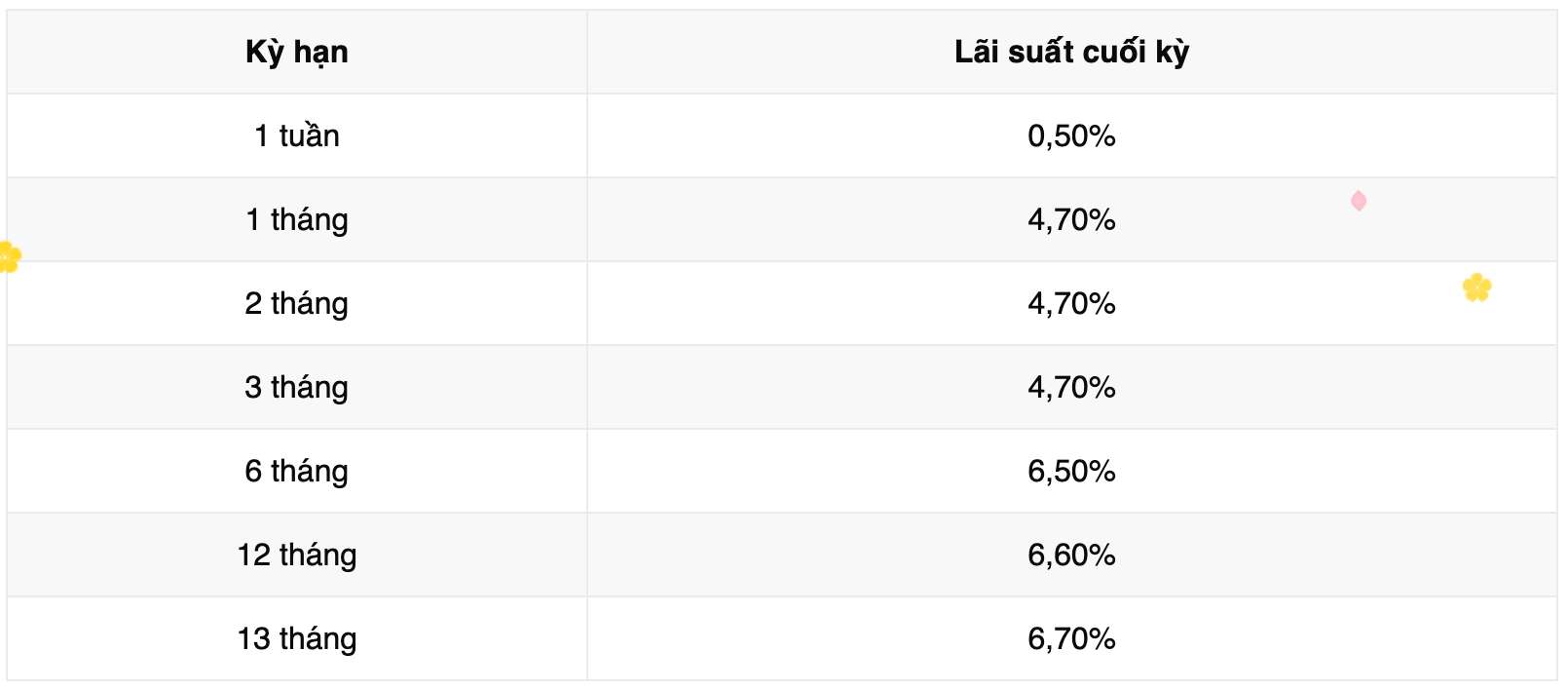Pick the 4,70% rate for 3 tháng

point(1071,387)
